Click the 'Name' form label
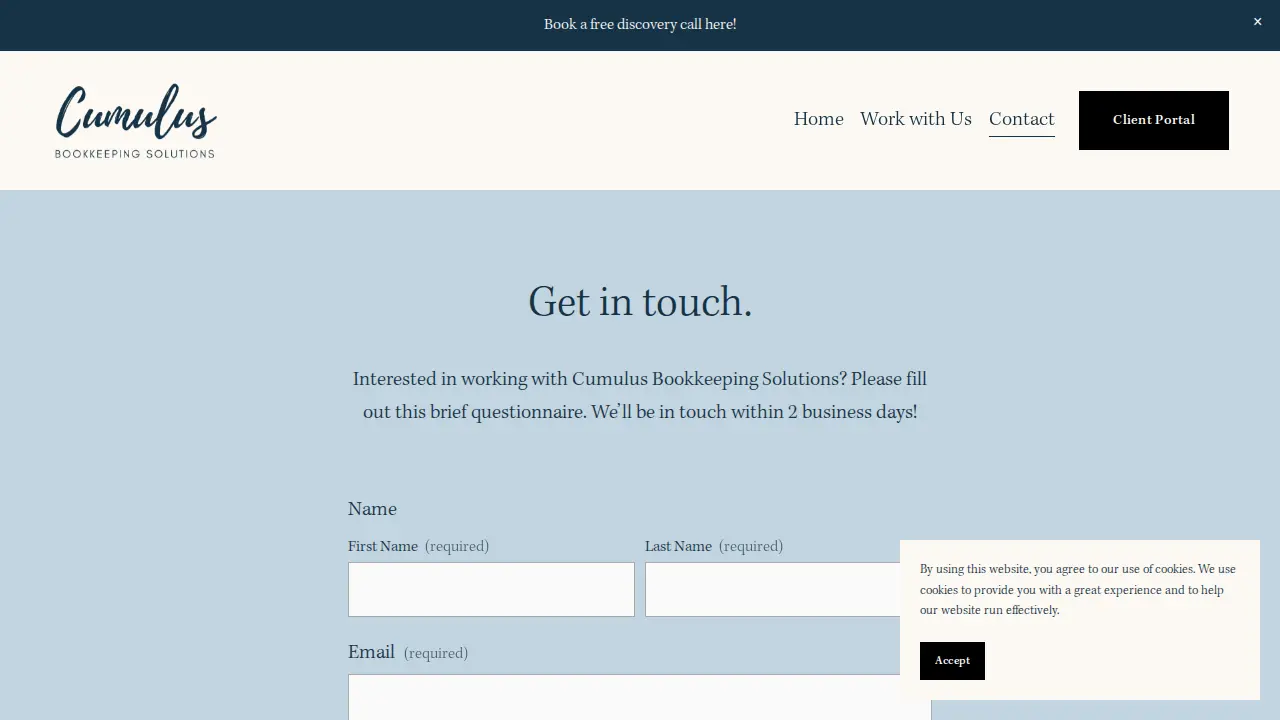This screenshot has width=1280, height=720. pyautogui.click(x=372, y=509)
